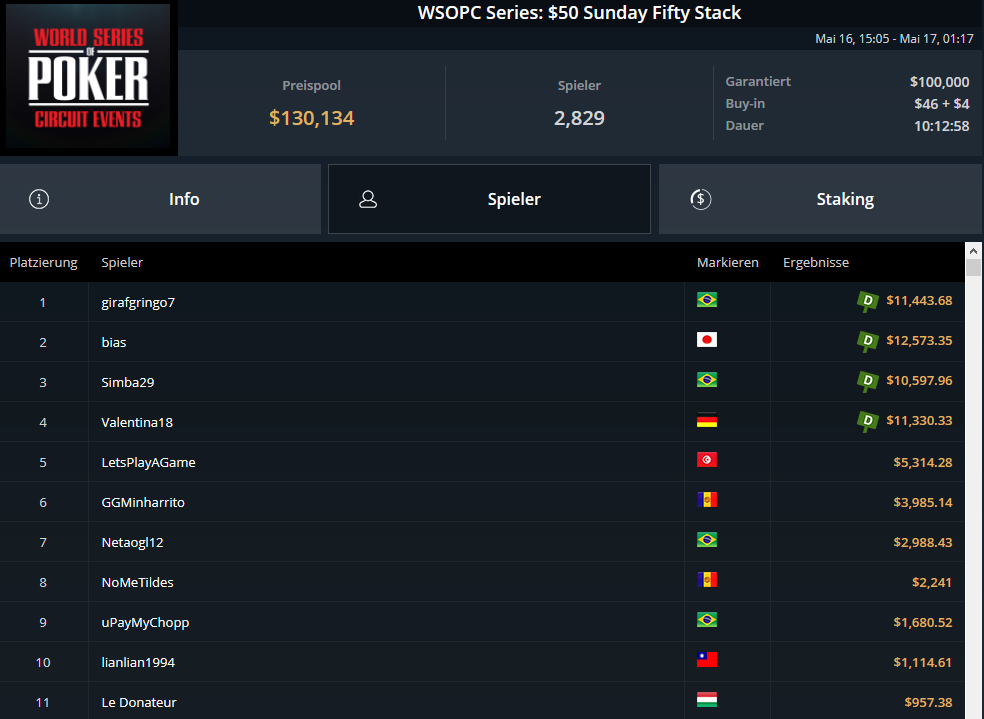Image resolution: width=984 pixels, height=719 pixels.
Task: Click the Ergebnisse column header
Action: [x=815, y=262]
